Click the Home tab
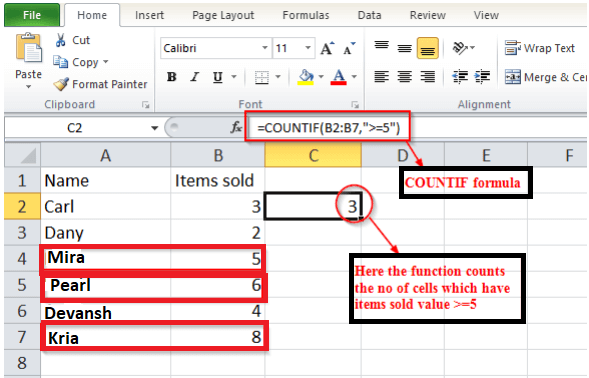 [92, 15]
